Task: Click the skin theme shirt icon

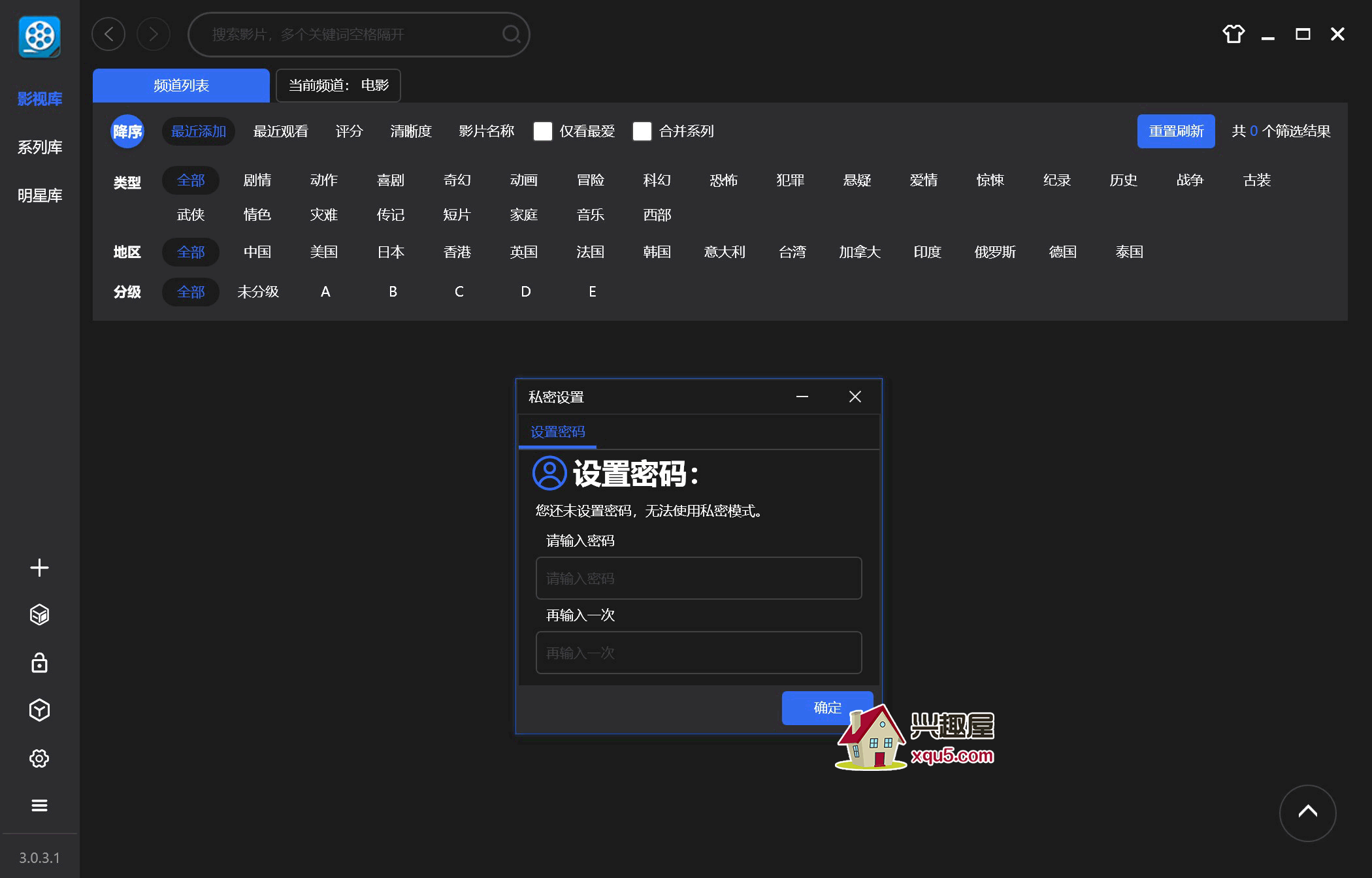Action: tap(1233, 34)
